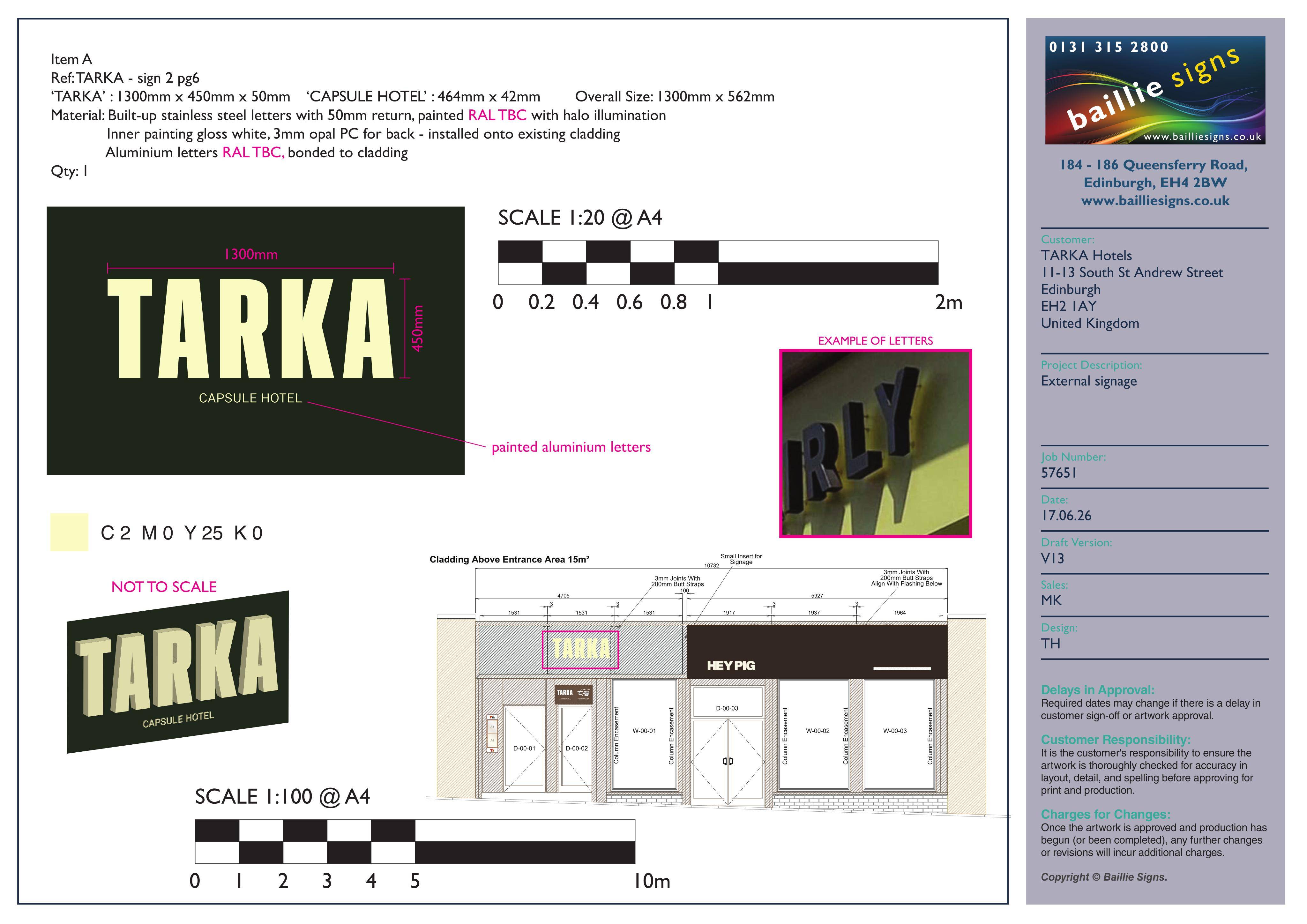Click the 3D perspective TARKA sign render
The width and height of the screenshot is (1307, 924).
pyautogui.click(x=178, y=672)
